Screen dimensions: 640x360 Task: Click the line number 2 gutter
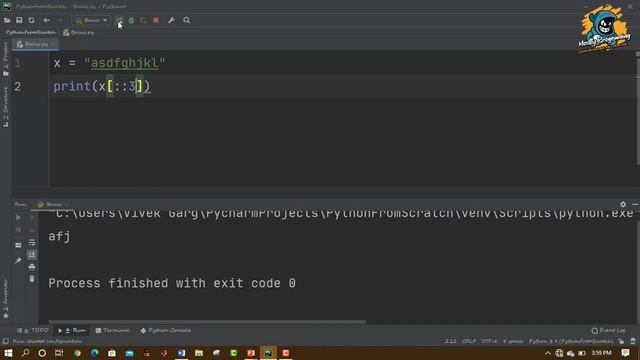(18, 87)
